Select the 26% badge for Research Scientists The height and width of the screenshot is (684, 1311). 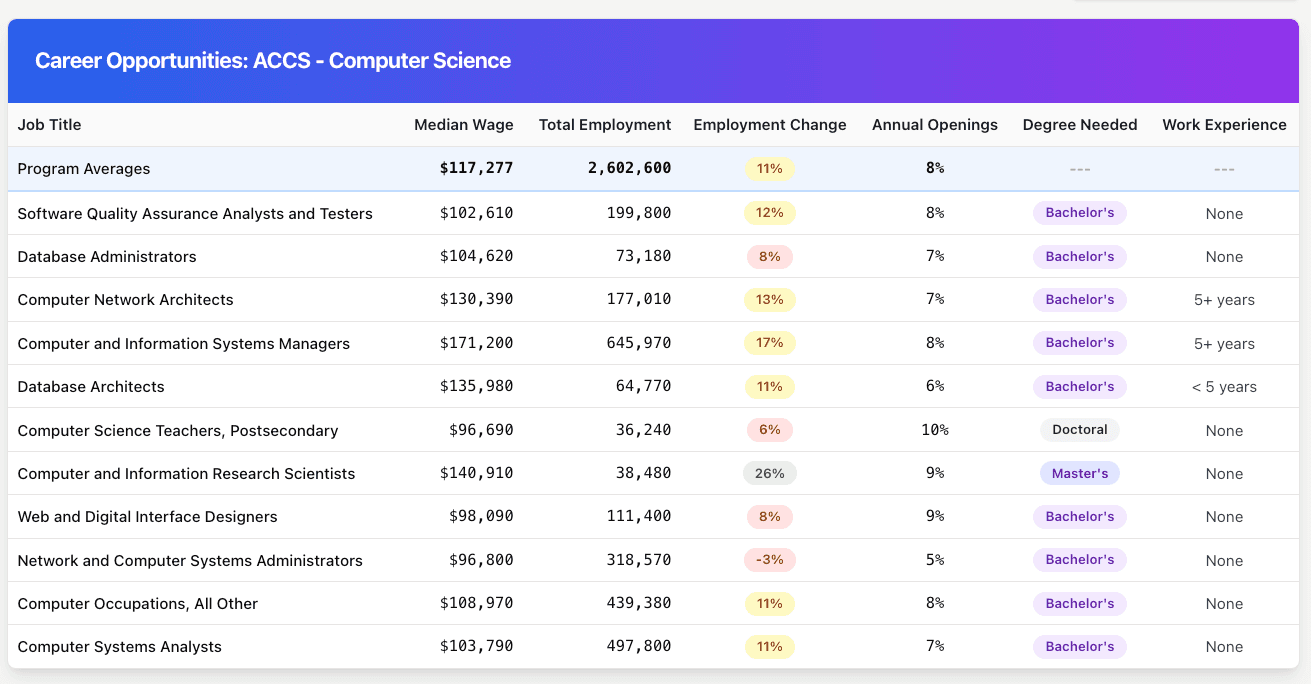tap(769, 473)
